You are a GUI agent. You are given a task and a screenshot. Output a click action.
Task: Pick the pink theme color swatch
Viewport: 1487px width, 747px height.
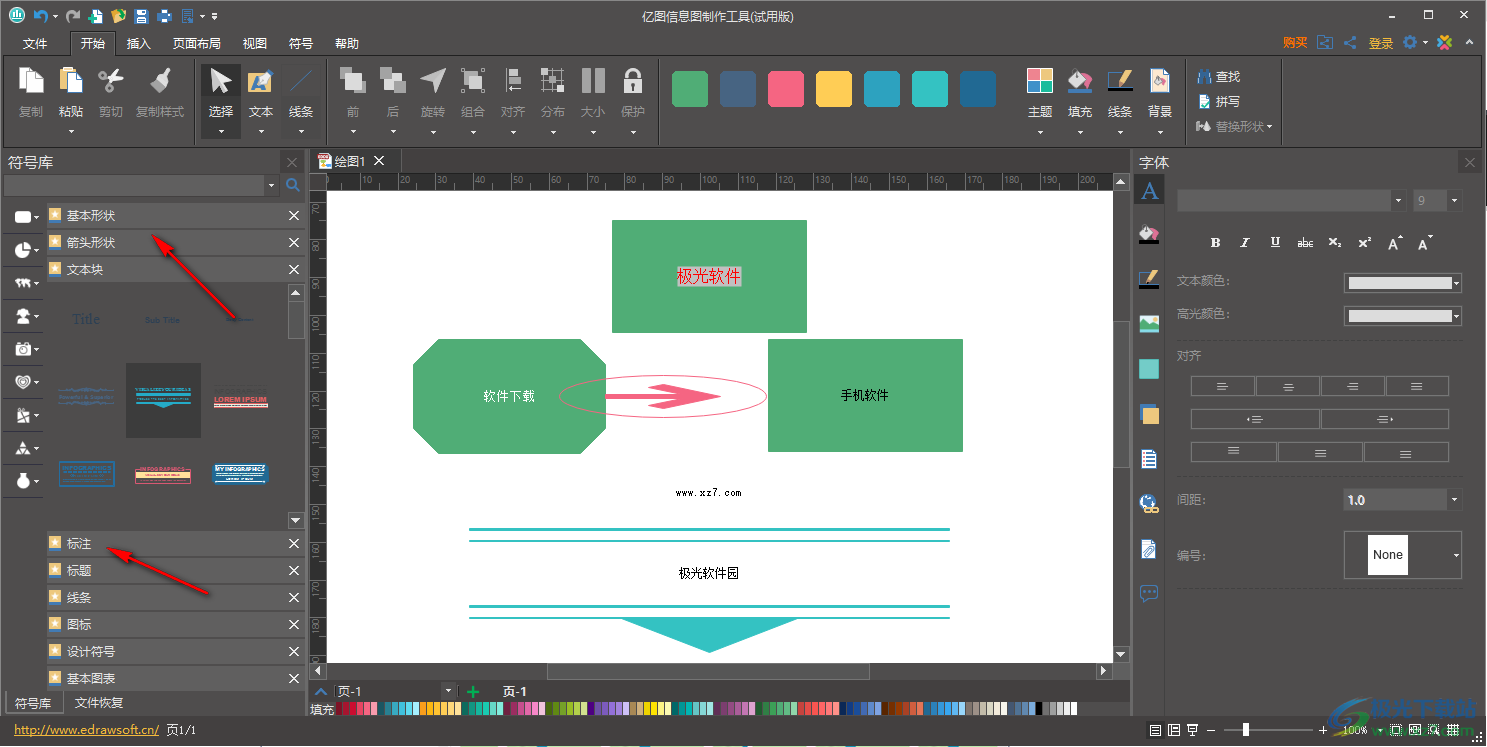(786, 89)
